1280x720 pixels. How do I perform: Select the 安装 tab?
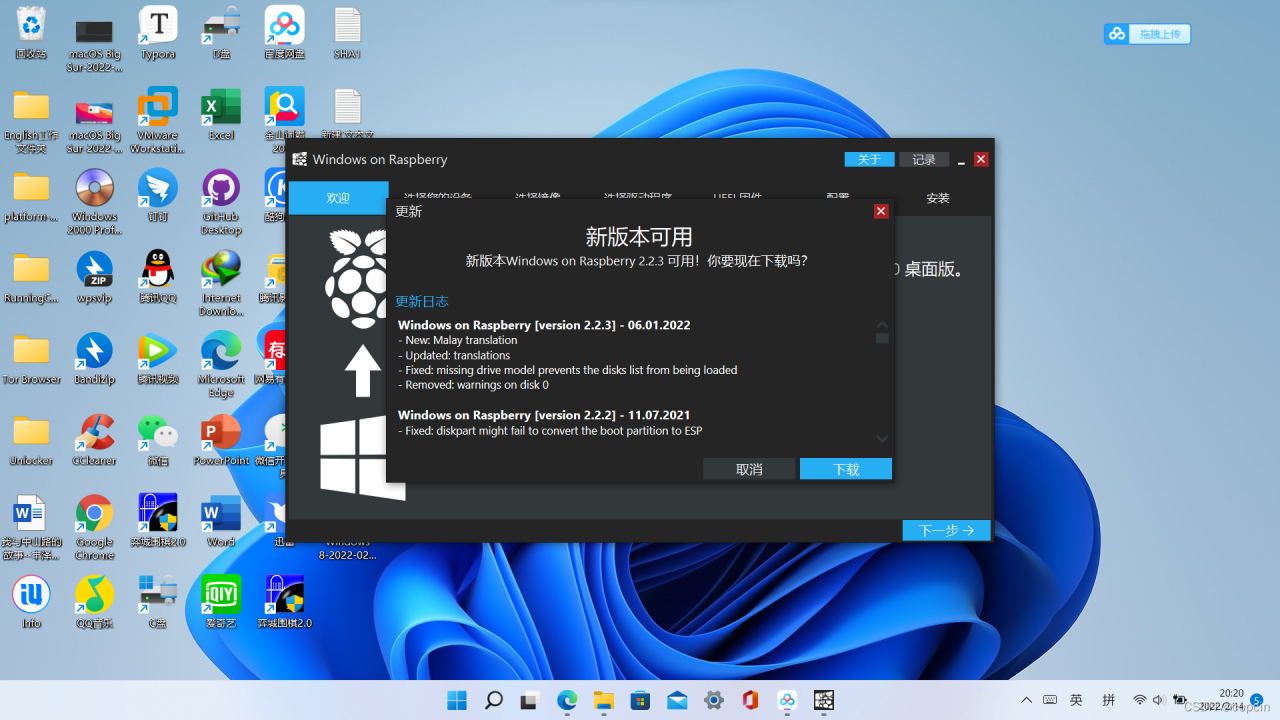938,198
